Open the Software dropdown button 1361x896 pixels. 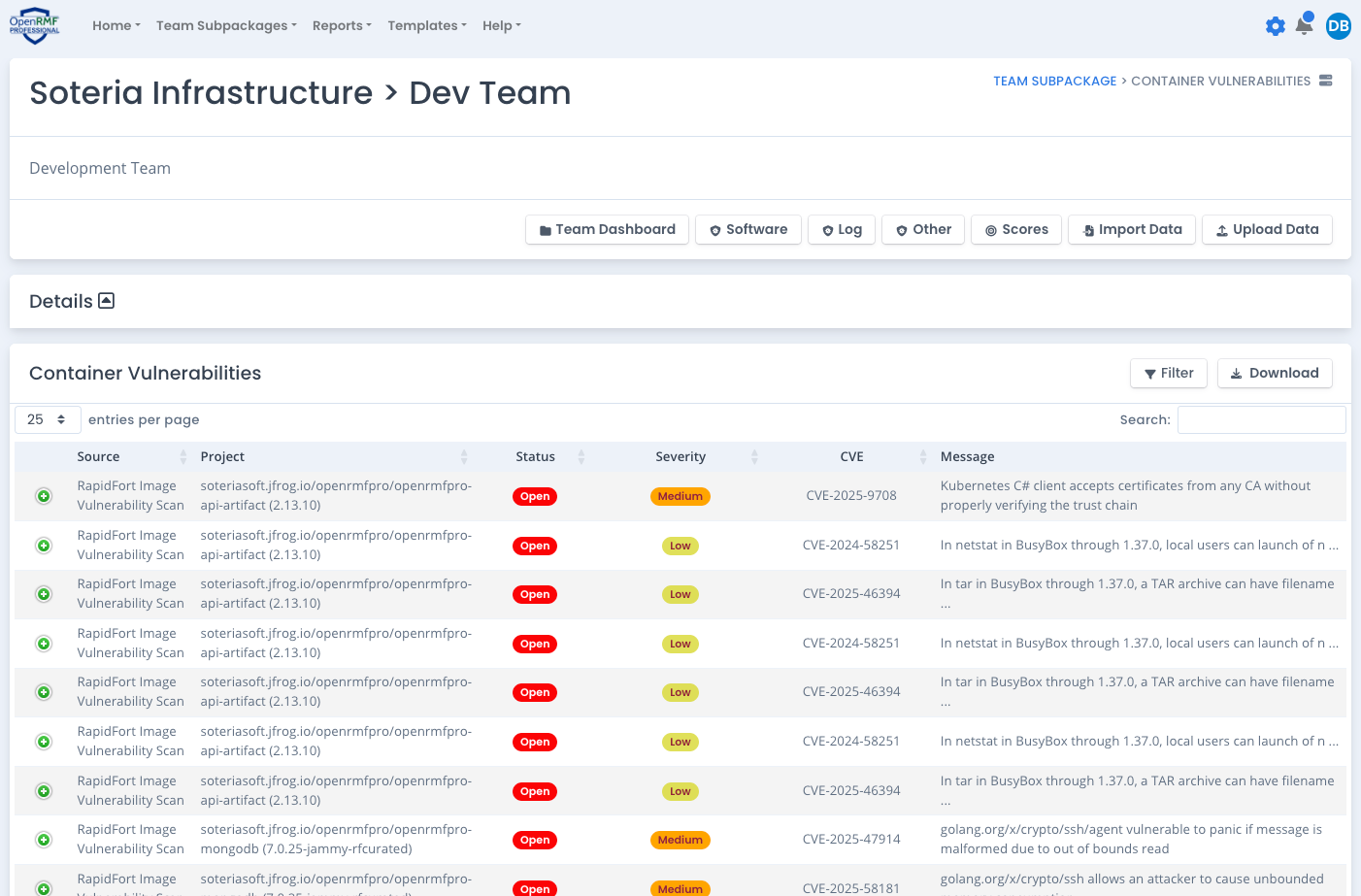click(748, 229)
